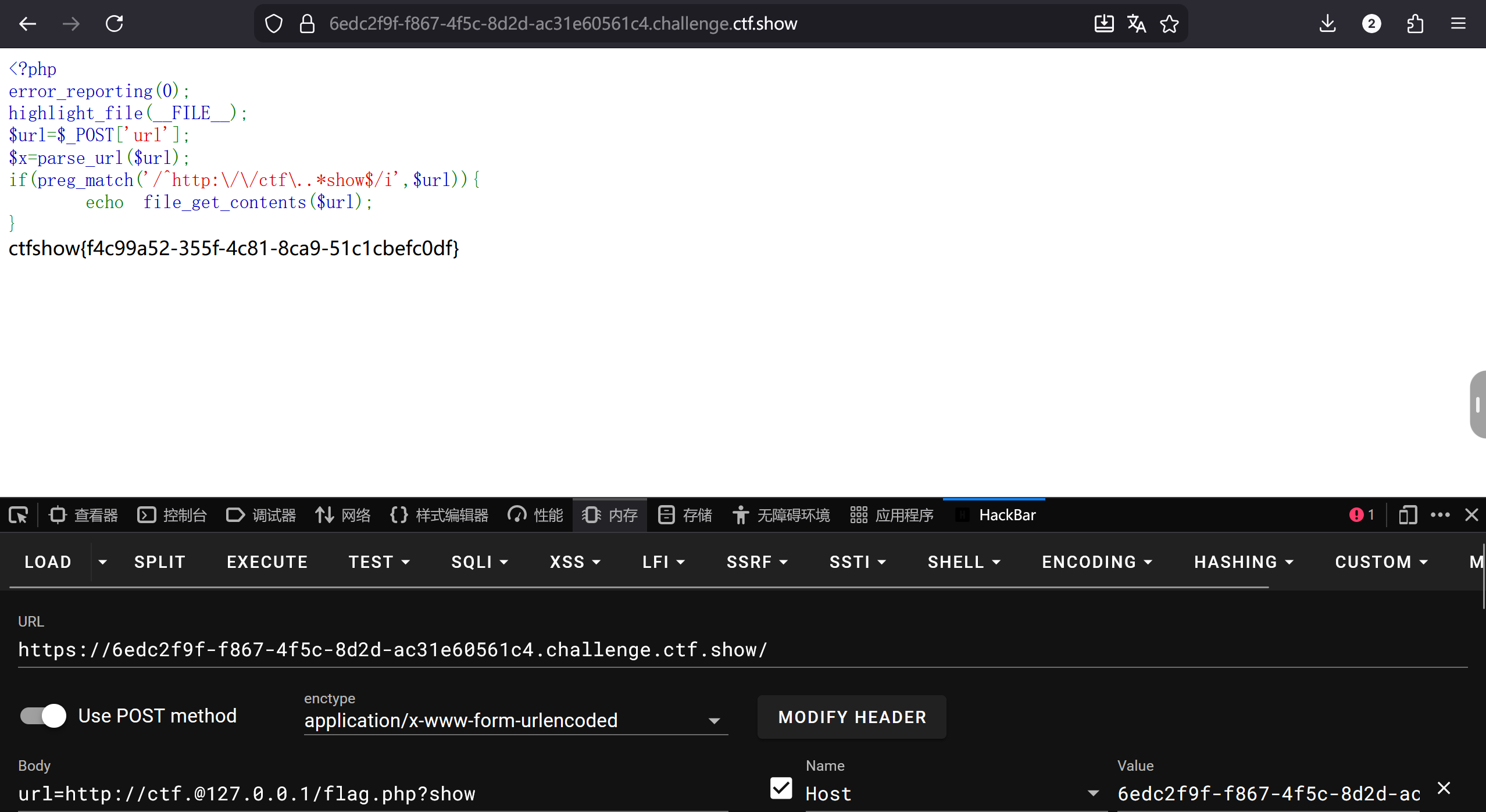Toggle responsive design mode icon
1486x812 pixels.
click(x=1408, y=515)
